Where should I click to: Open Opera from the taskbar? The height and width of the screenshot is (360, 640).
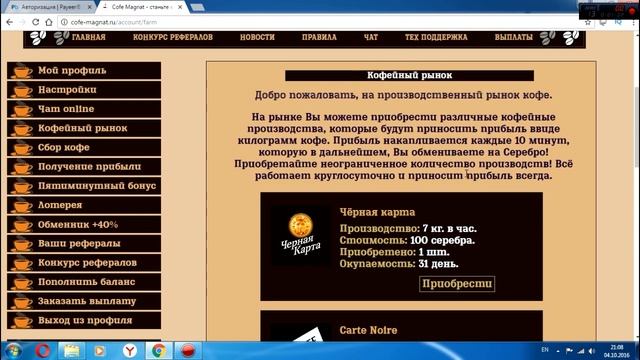pos(42,351)
